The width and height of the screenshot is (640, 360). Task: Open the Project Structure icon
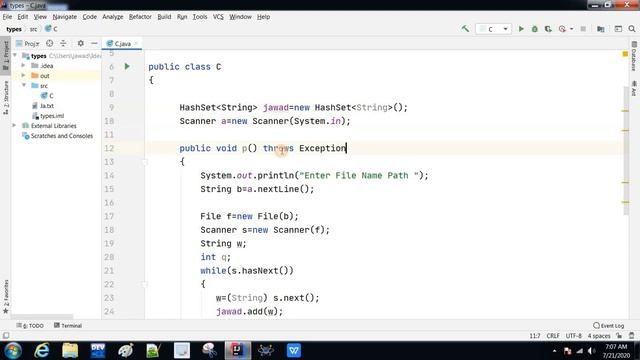click(x=600, y=29)
